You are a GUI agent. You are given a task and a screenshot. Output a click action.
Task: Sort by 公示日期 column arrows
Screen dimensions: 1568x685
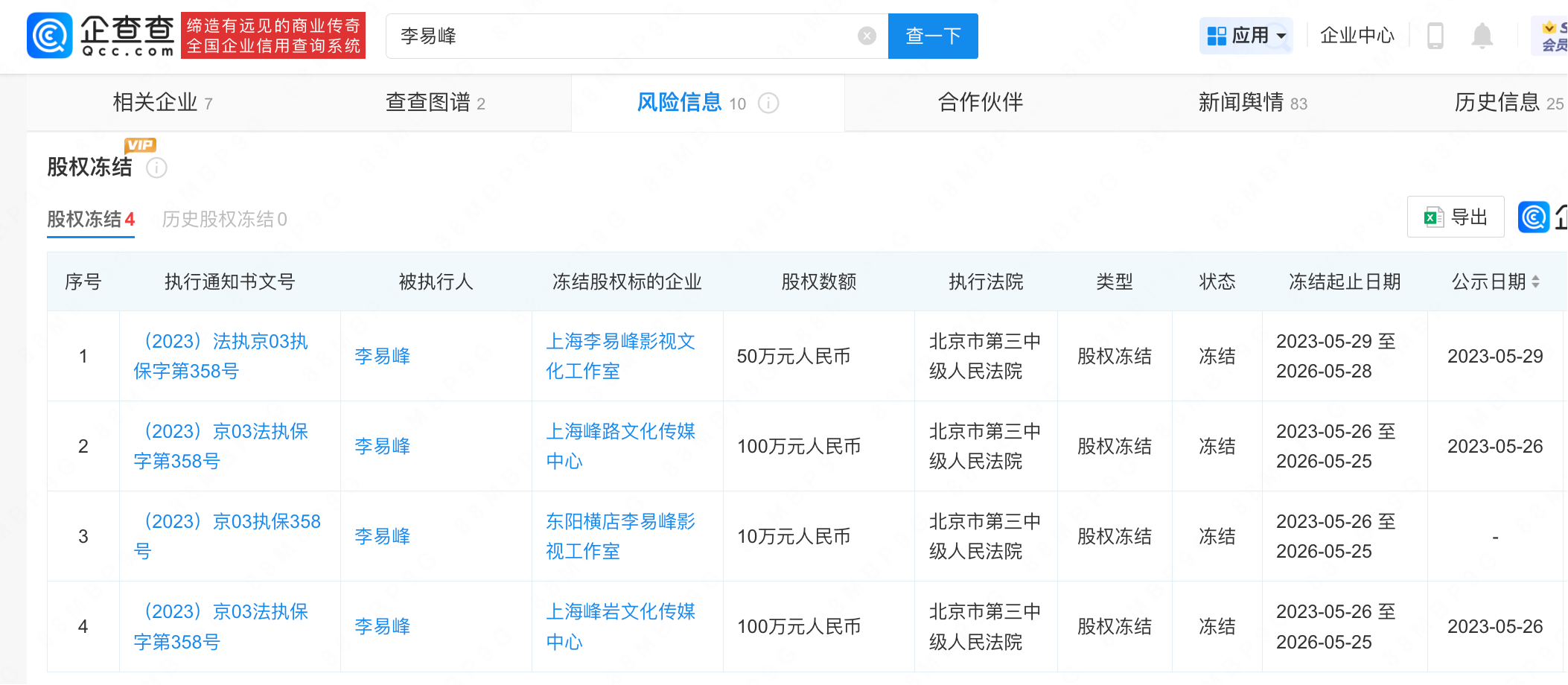[1535, 282]
